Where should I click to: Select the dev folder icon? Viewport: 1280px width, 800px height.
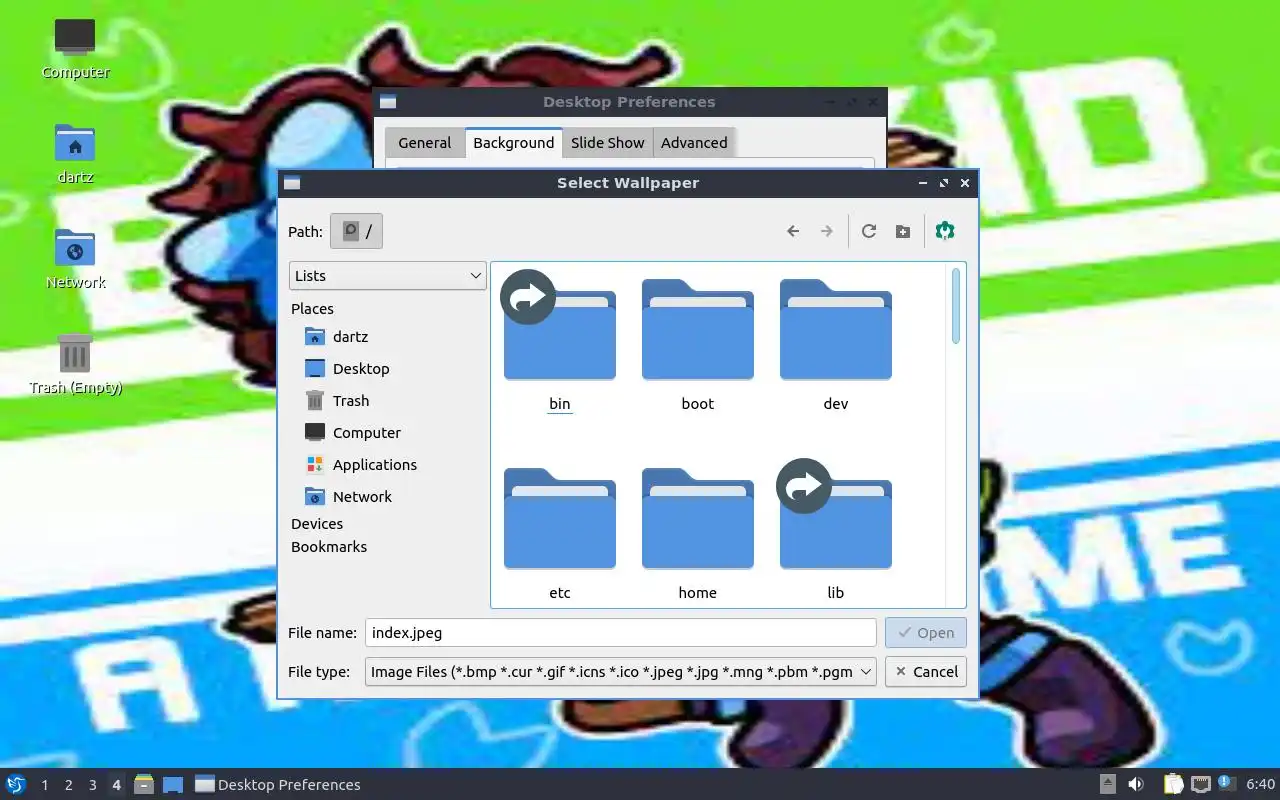(836, 330)
